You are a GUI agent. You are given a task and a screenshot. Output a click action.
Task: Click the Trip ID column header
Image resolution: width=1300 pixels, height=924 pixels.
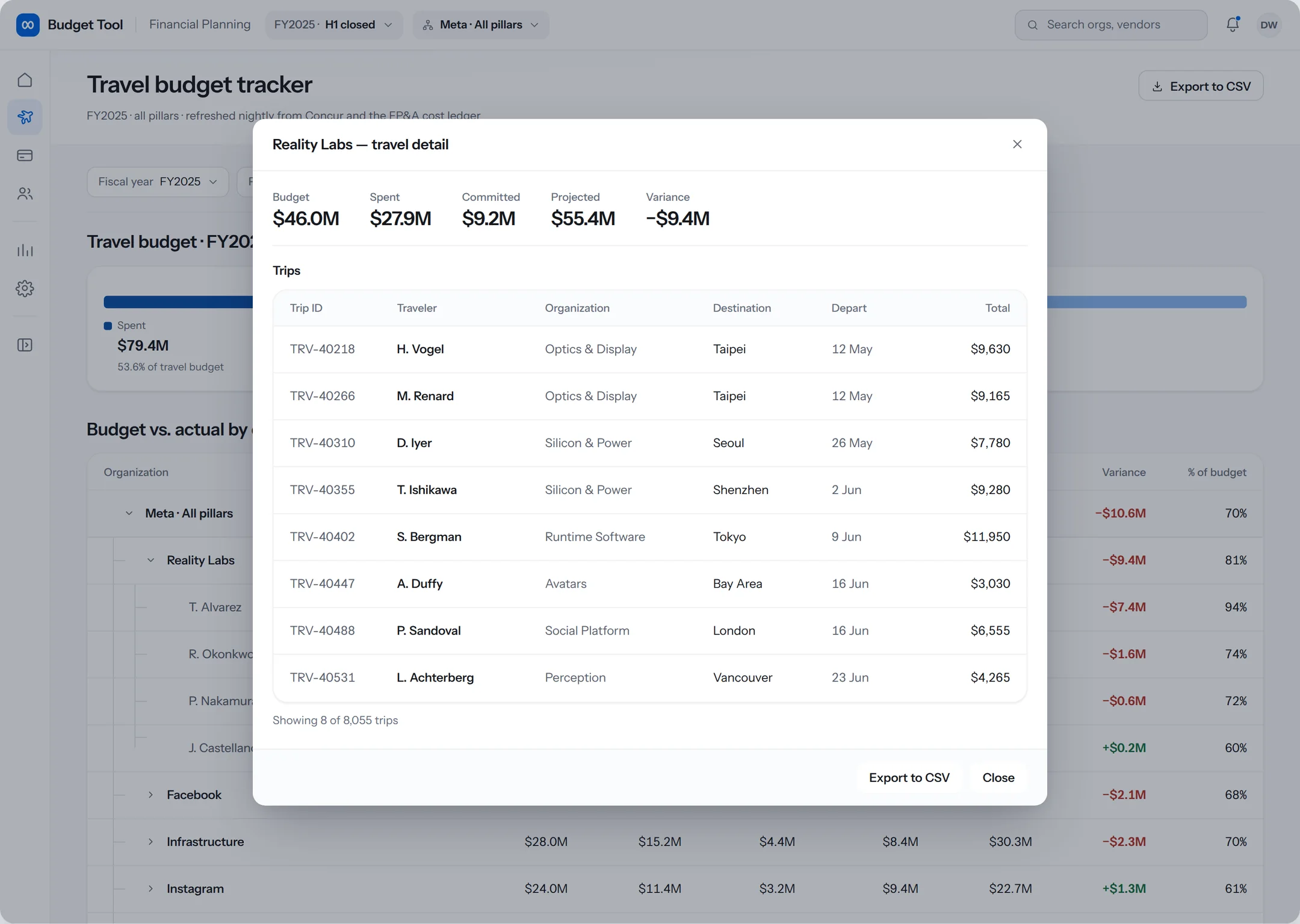306,308
